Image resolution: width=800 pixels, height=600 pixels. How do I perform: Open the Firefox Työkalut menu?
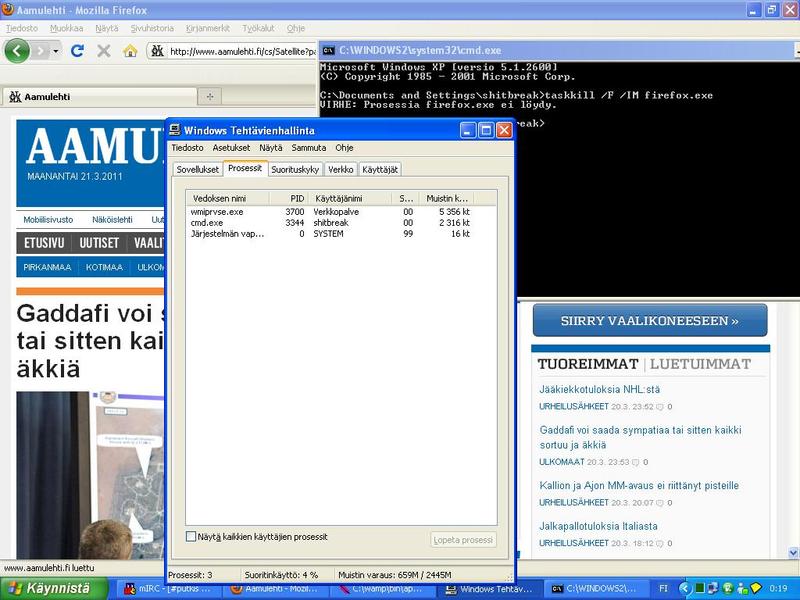point(258,29)
